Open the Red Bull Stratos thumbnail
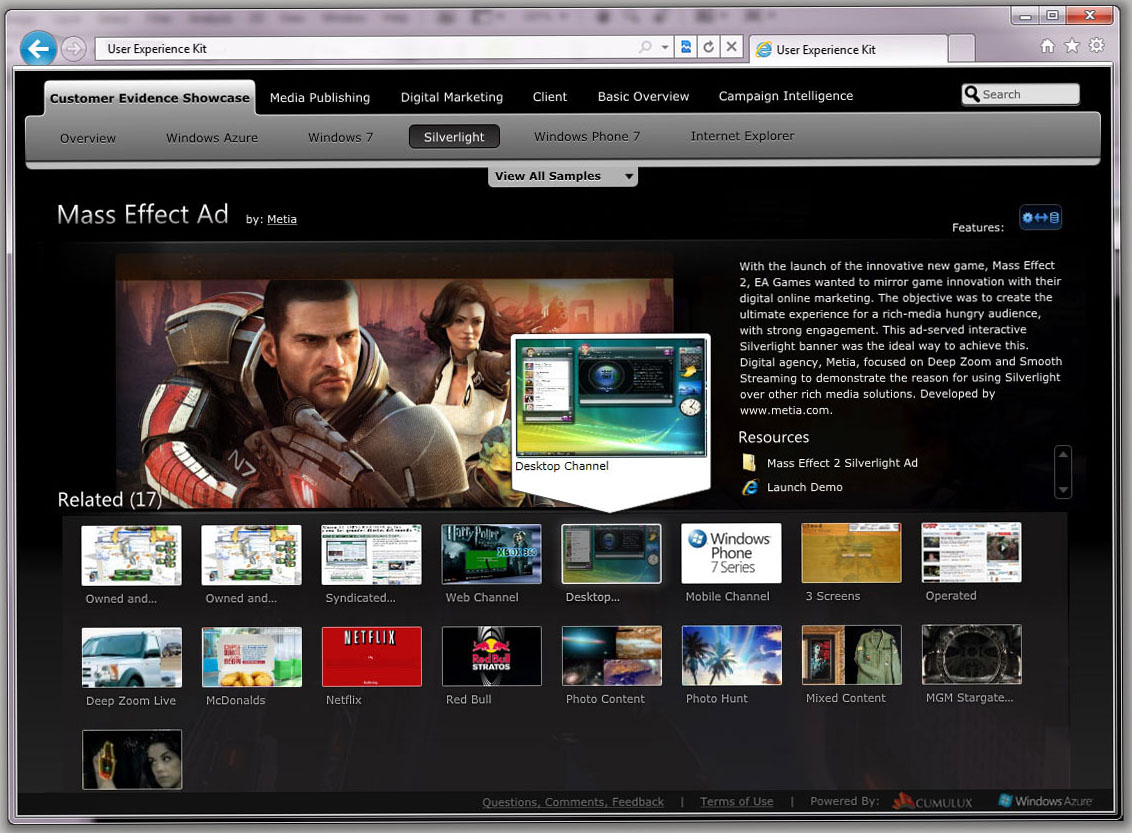1132x833 pixels. click(x=491, y=655)
